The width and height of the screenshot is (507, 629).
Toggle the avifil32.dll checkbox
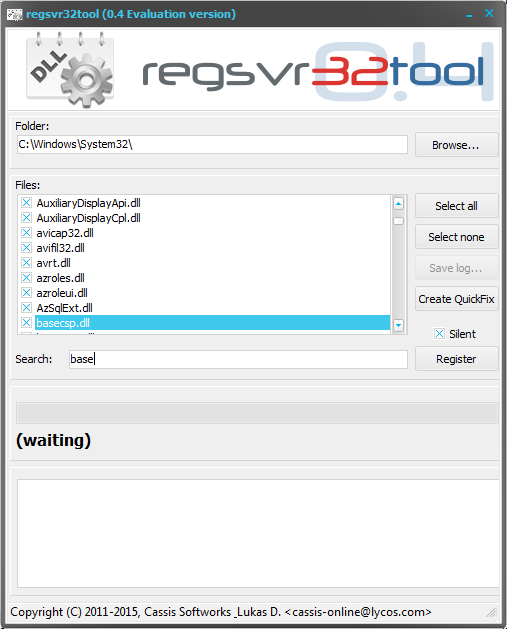click(26, 248)
